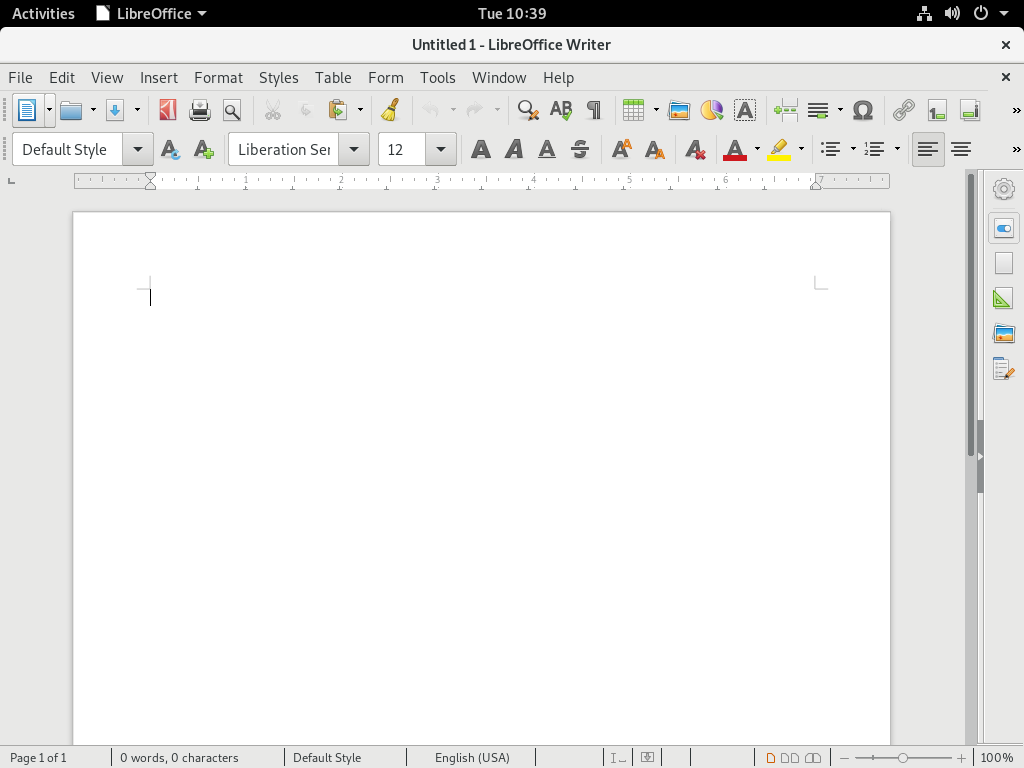Insert an endnote

pos(970,110)
